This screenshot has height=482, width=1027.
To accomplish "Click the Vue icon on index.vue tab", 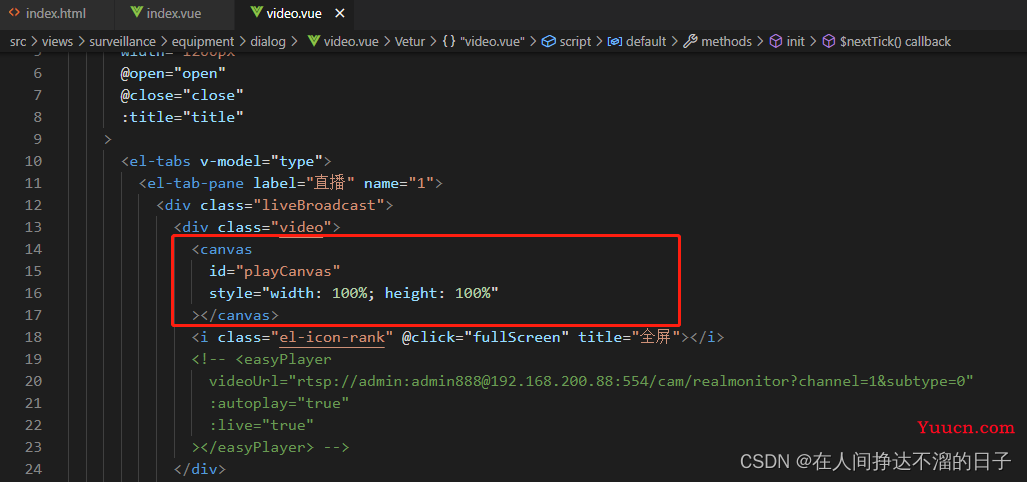I will (x=133, y=14).
